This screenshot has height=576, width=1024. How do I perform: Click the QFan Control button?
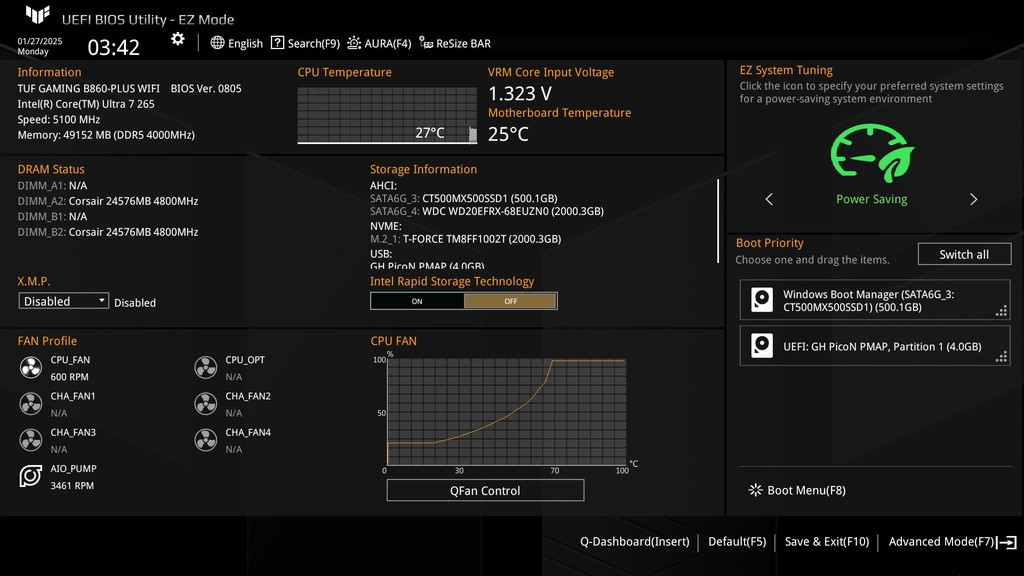coord(485,491)
